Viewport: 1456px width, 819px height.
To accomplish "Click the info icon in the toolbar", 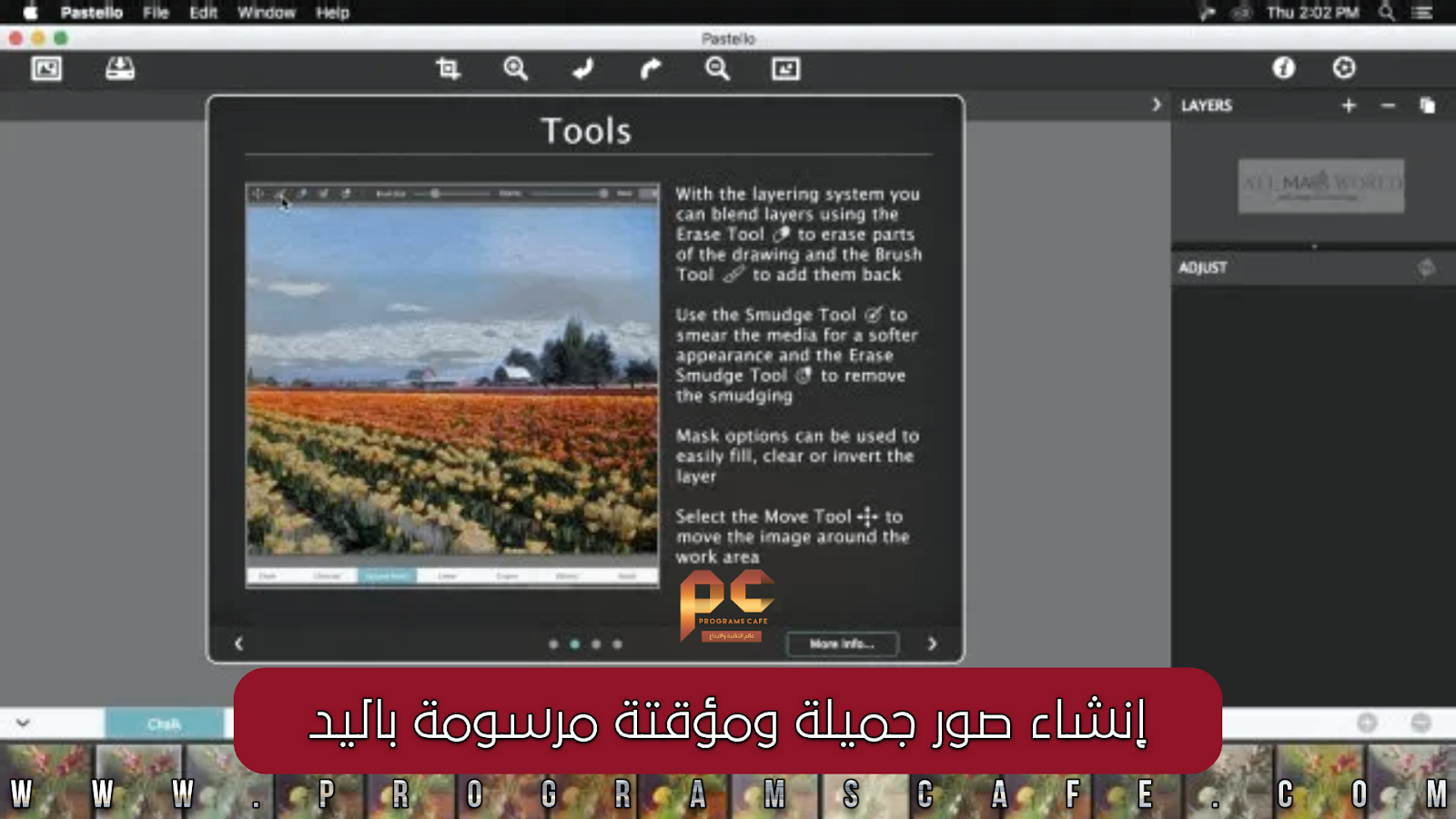I will pyautogui.click(x=1283, y=68).
